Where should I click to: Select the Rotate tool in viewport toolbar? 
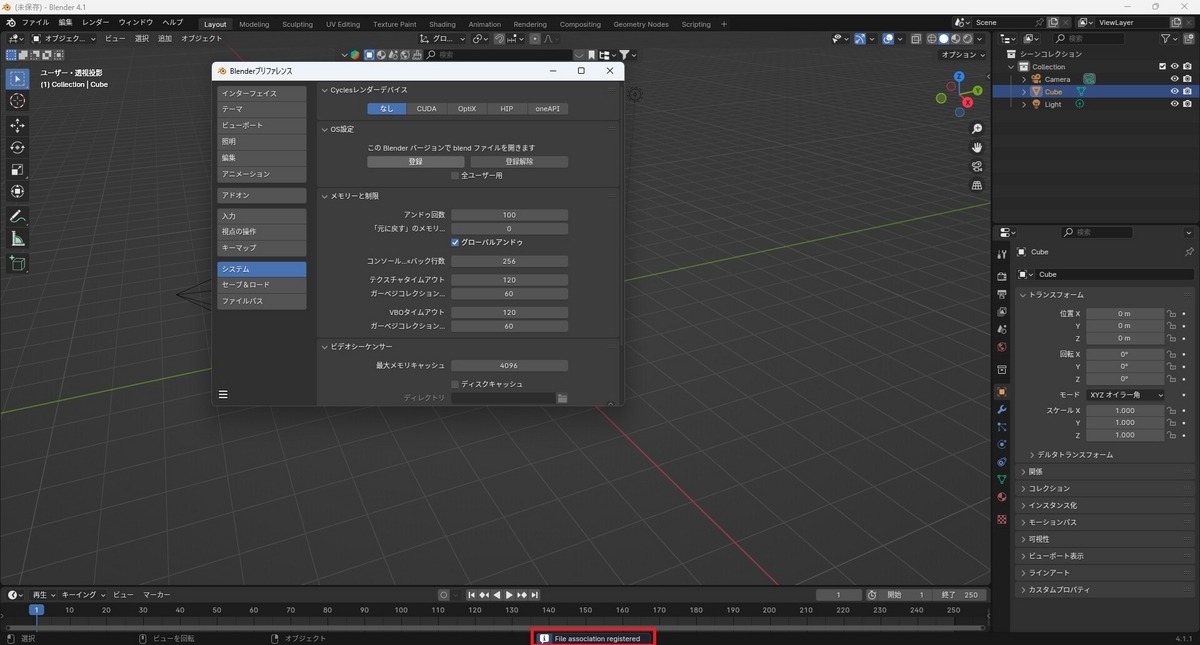[17, 147]
